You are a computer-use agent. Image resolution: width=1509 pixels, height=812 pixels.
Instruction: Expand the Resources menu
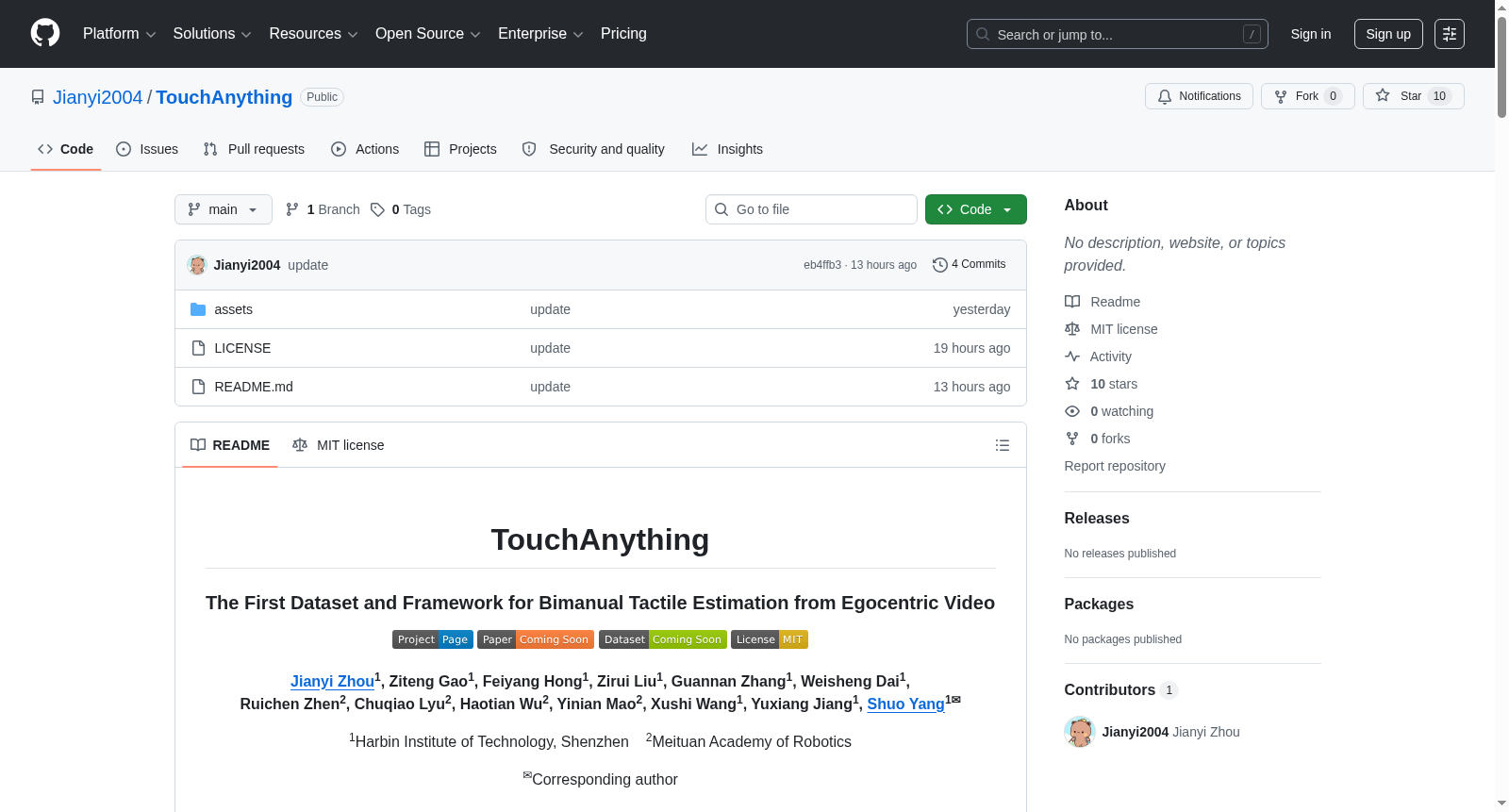pyautogui.click(x=313, y=34)
